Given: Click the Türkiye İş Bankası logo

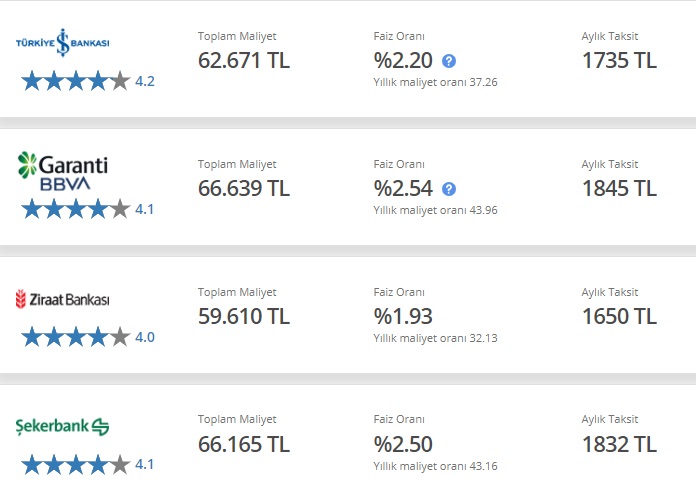Looking at the screenshot, I should point(63,43).
